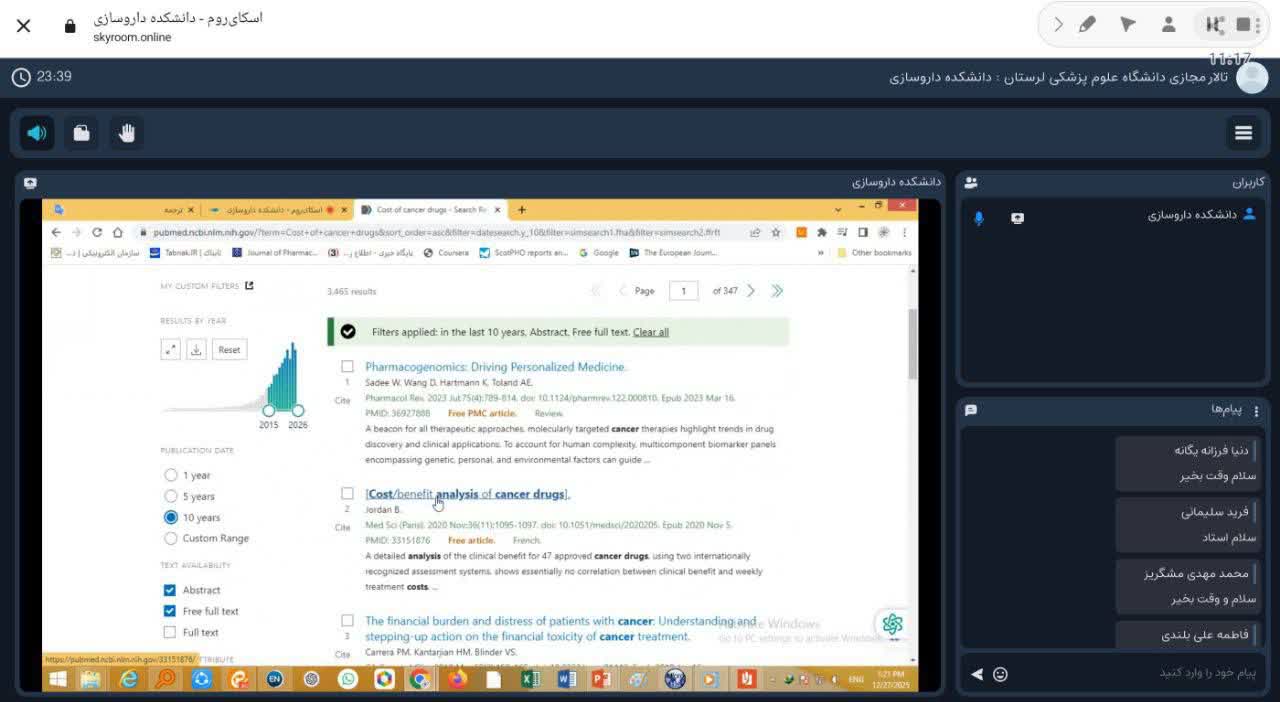
Task: Open Pharmacogenomics: Driving Personalized Medicine article
Action: point(495,367)
